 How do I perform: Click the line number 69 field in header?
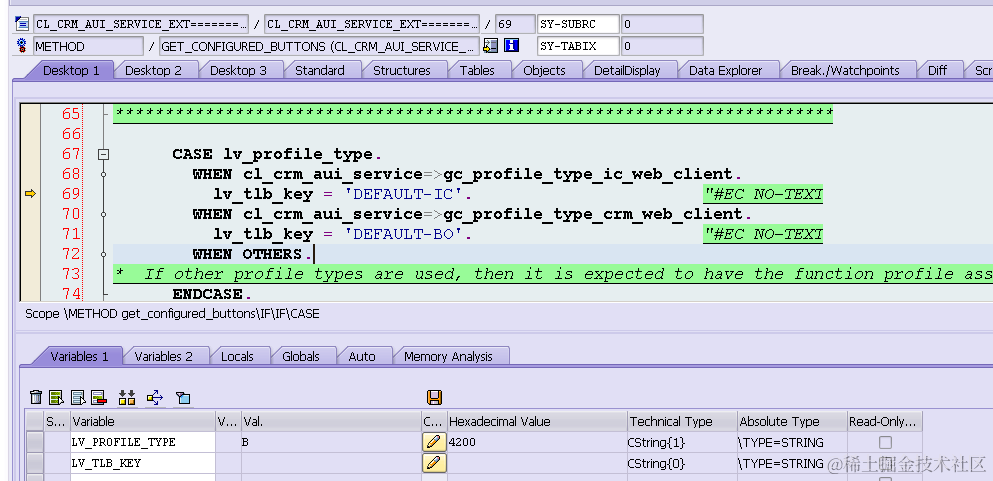(x=515, y=24)
